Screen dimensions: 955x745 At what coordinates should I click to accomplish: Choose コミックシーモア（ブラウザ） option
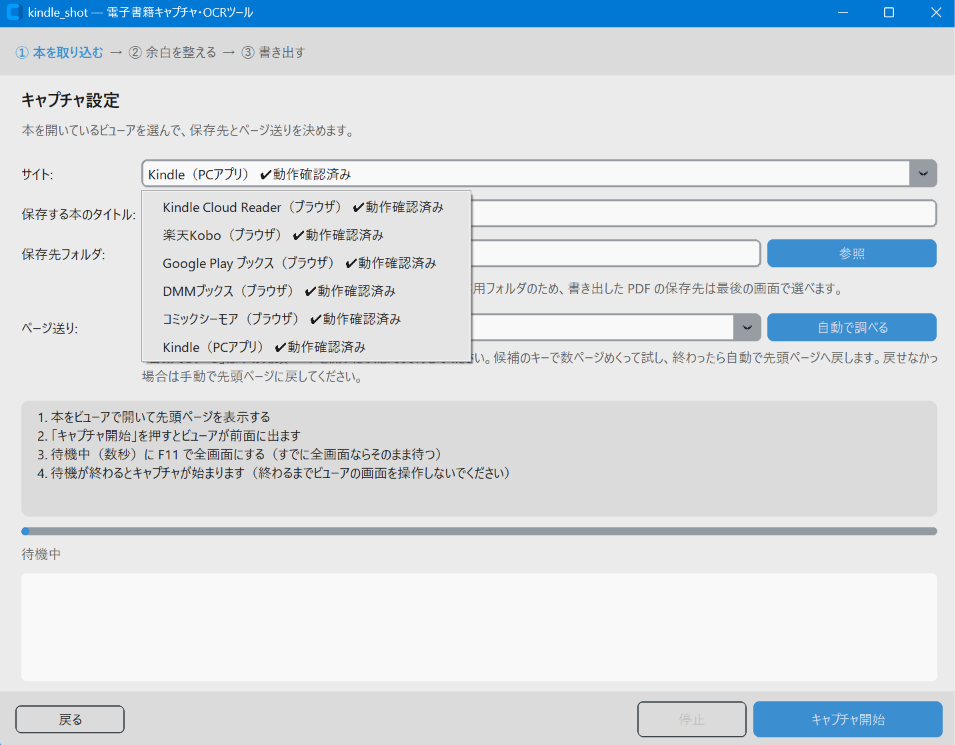pos(306,319)
